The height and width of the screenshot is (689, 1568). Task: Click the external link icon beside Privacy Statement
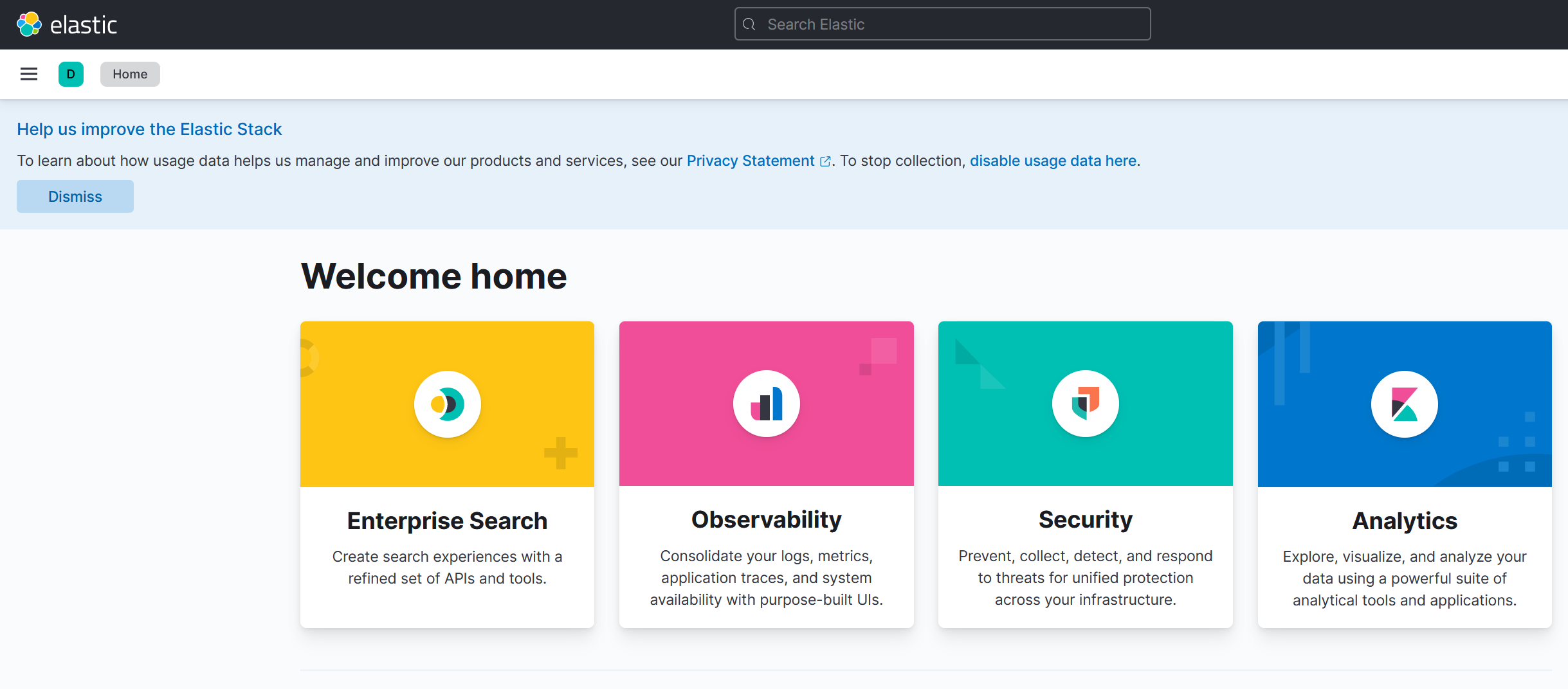[x=825, y=161]
